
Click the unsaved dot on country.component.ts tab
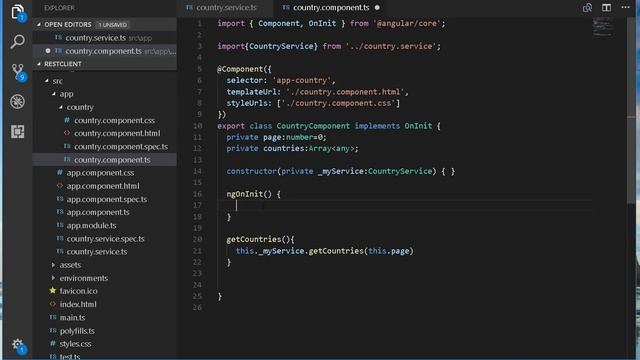click(377, 7)
